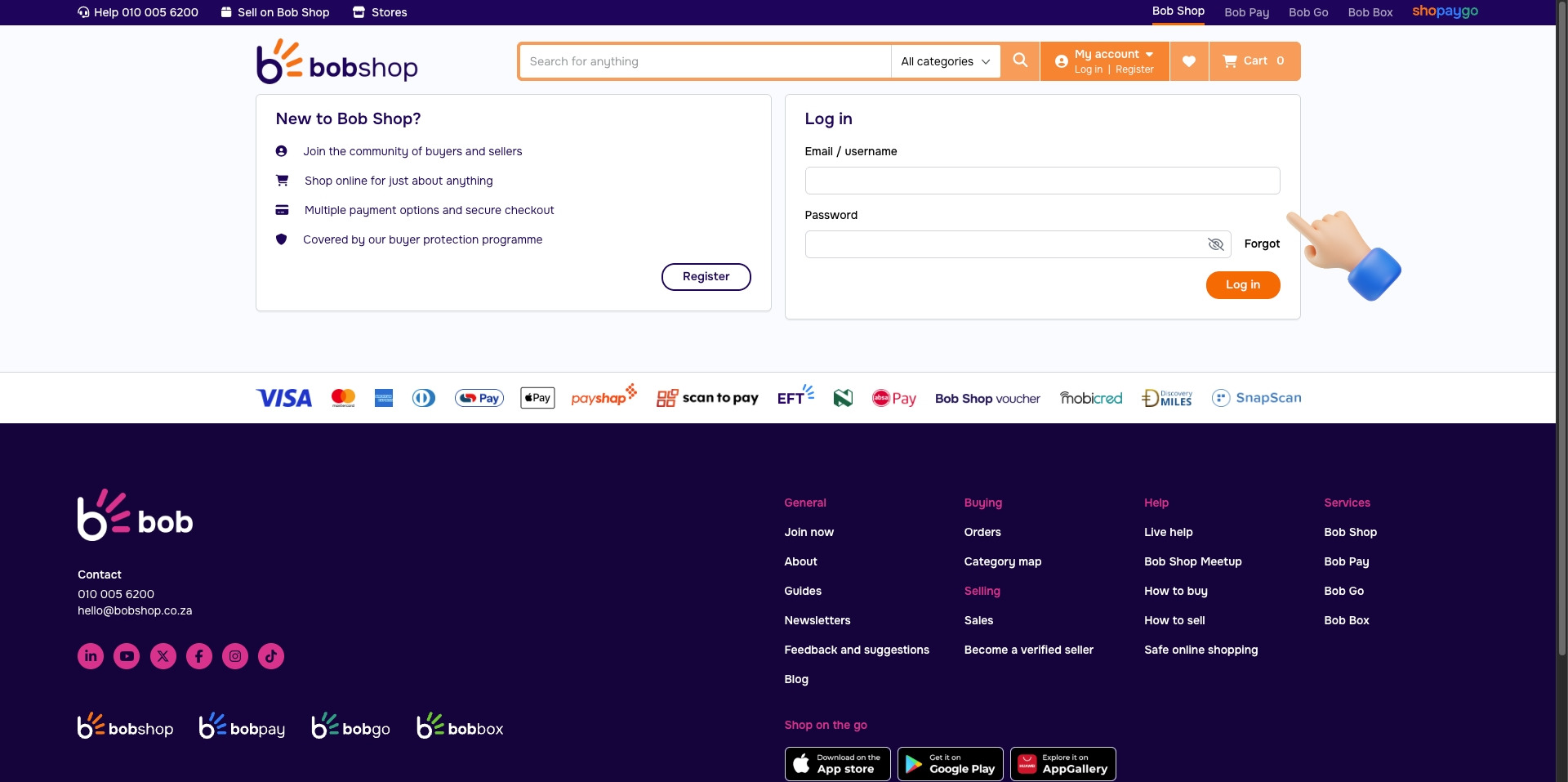Viewport: 1568px width, 782px height.
Task: Click the Mastercard payment logo
Action: [x=343, y=398]
